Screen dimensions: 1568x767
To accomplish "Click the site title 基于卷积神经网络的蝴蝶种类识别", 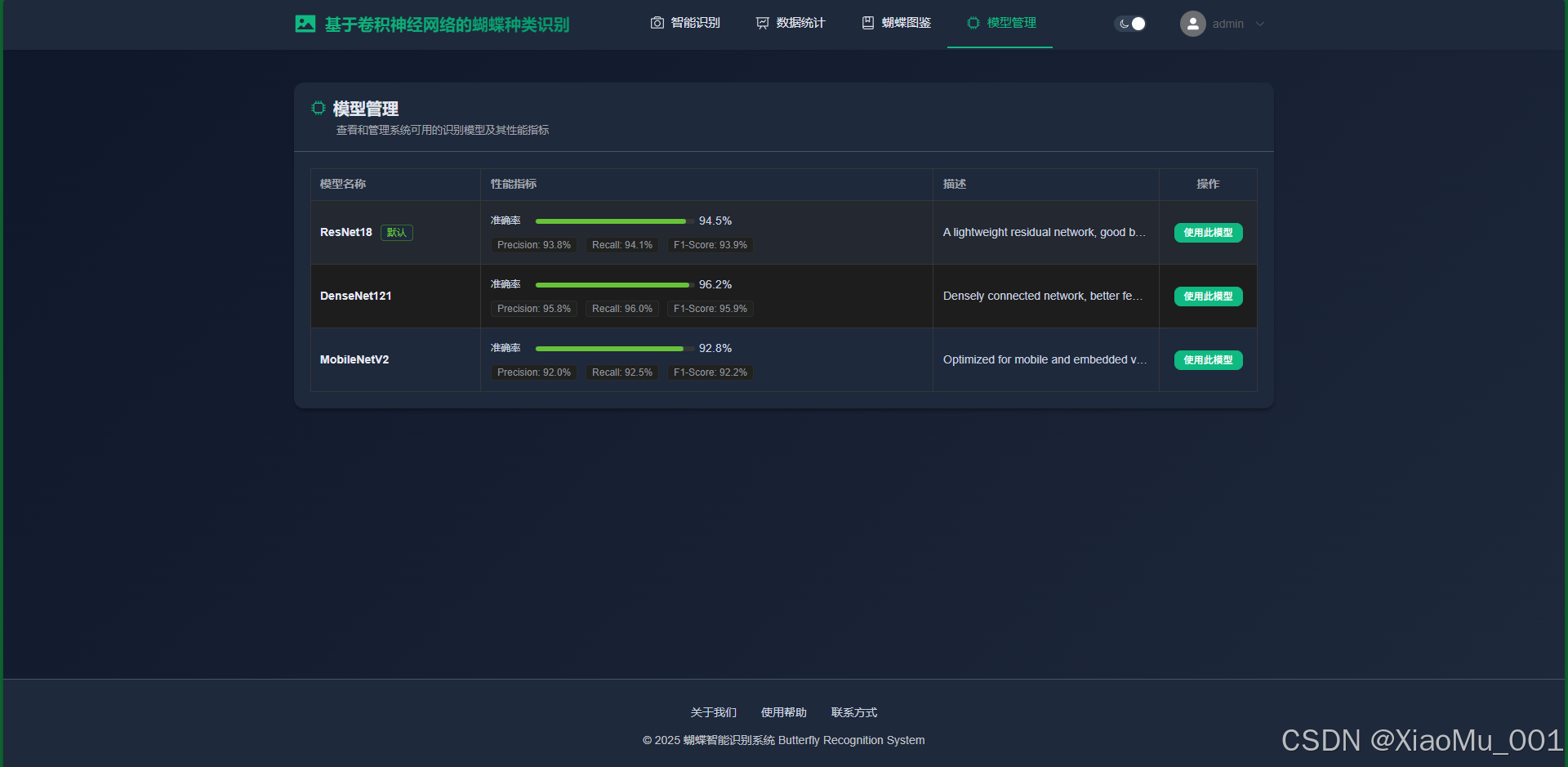I will (447, 25).
